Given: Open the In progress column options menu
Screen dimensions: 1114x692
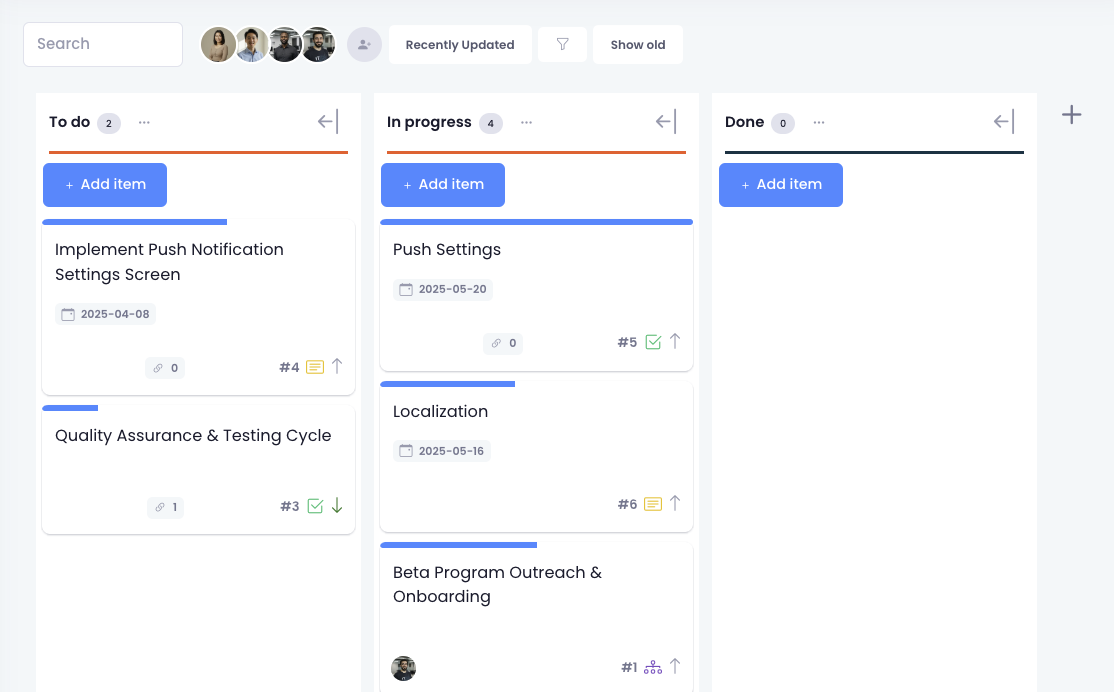Looking at the screenshot, I should click(526, 122).
